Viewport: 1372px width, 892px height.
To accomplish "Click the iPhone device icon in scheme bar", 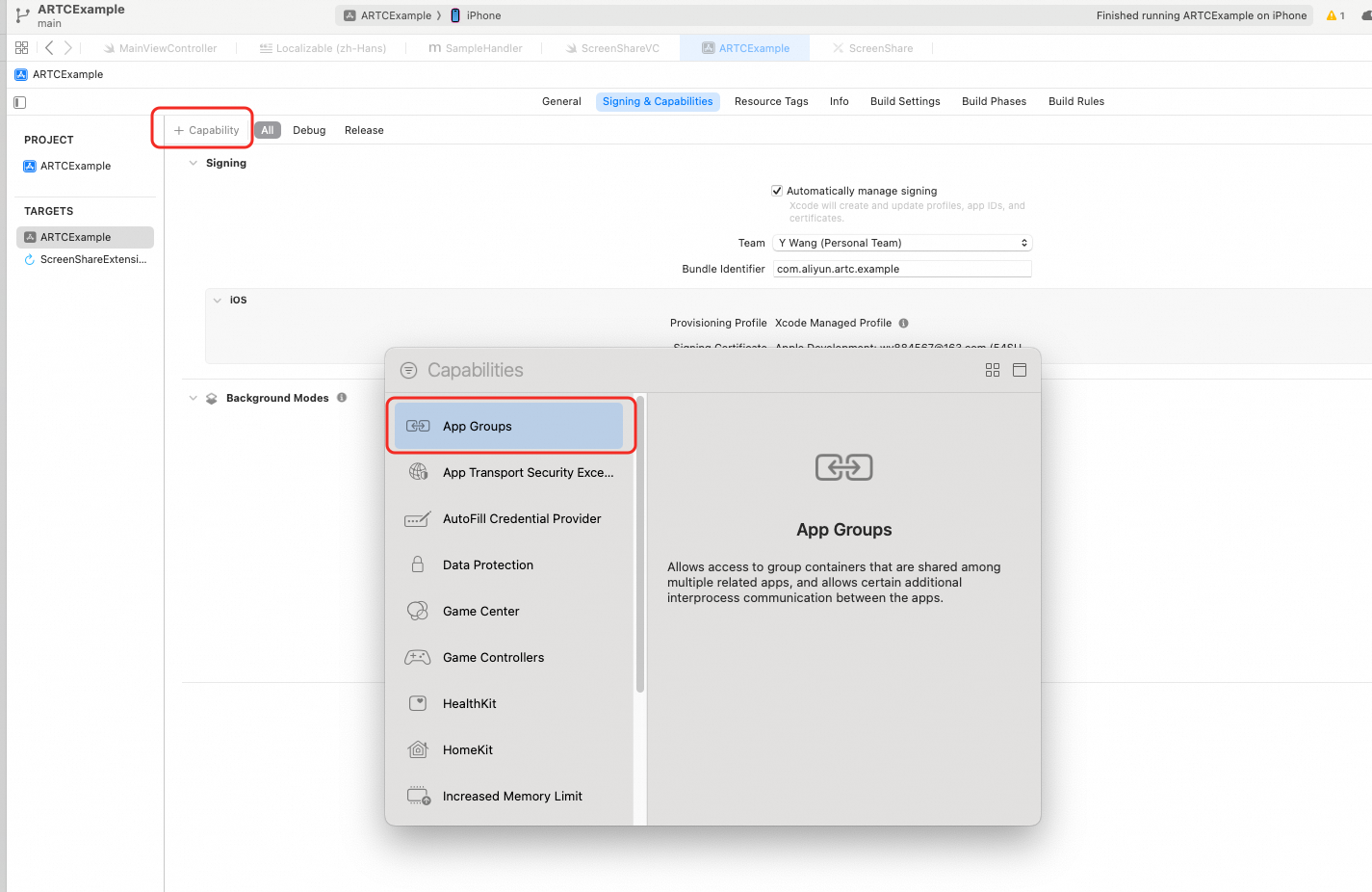I will [x=455, y=15].
